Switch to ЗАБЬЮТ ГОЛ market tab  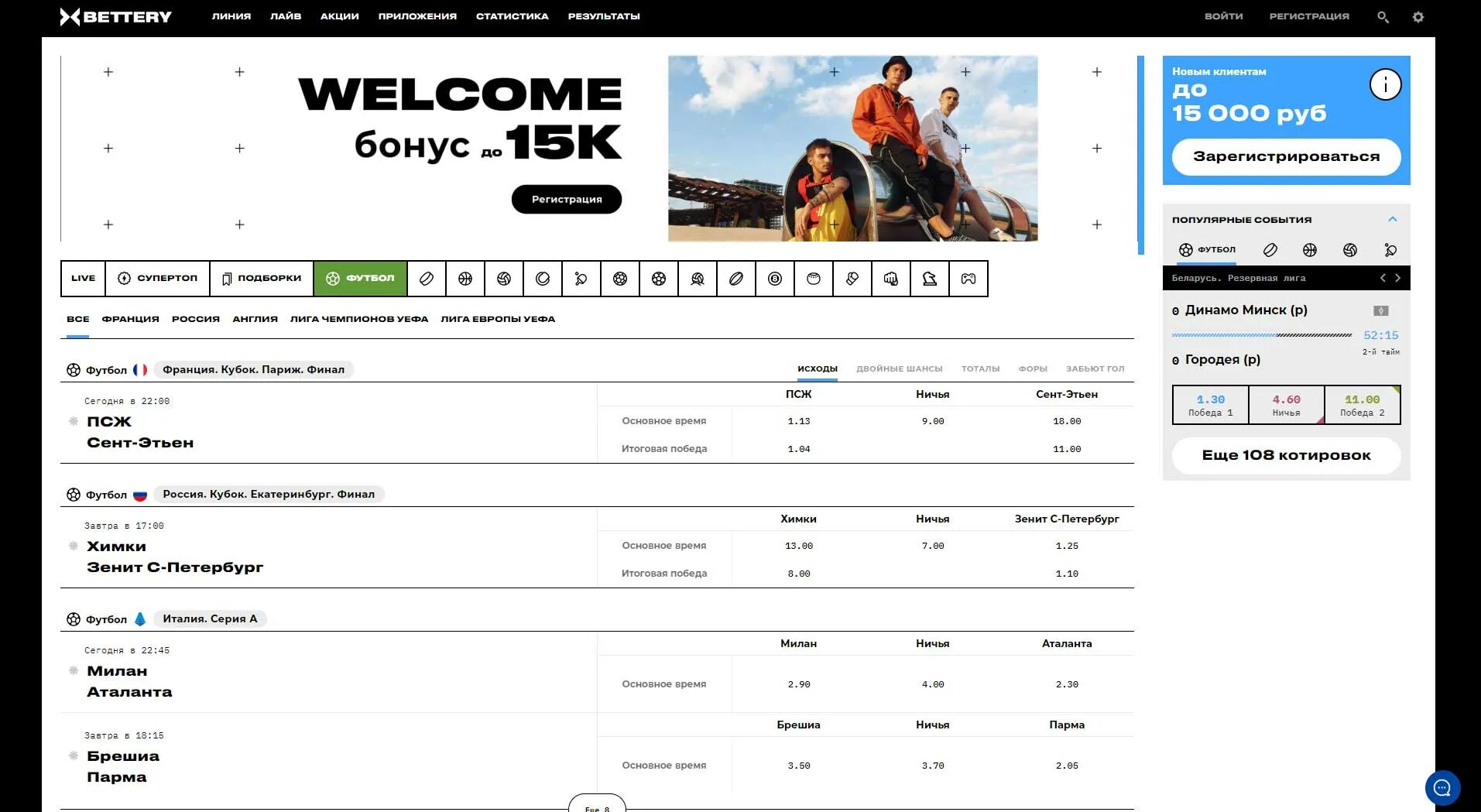1095,369
